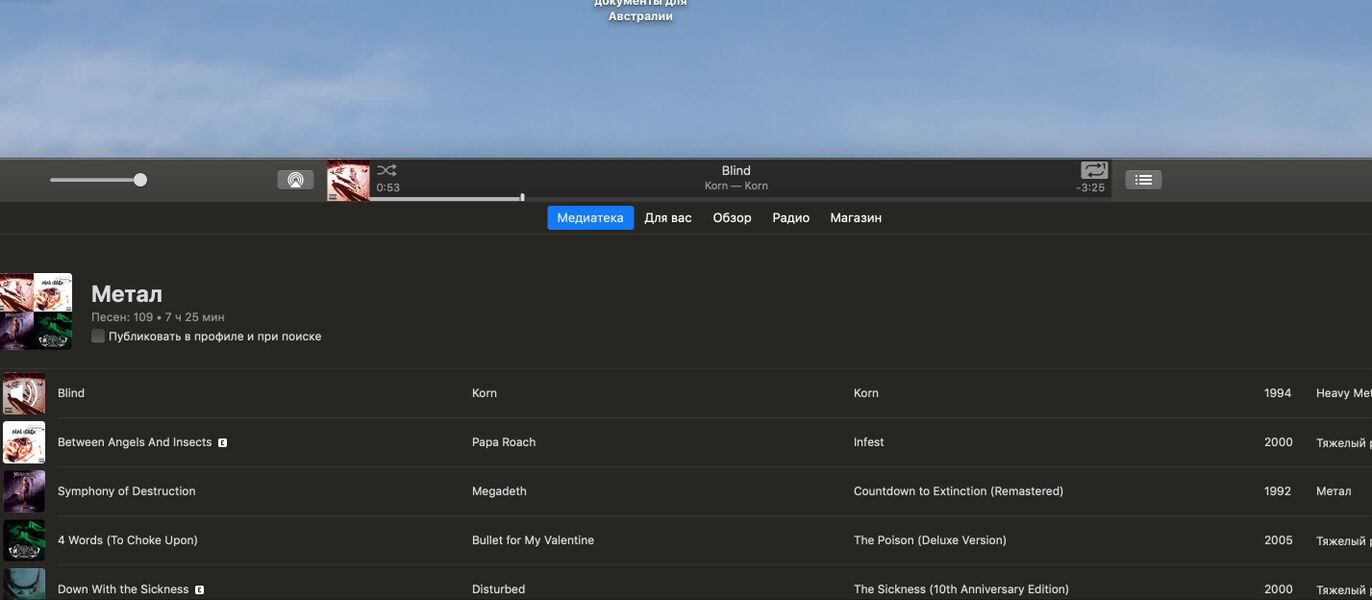Toggle shuffle playback icon
1372x600 pixels.
(387, 170)
